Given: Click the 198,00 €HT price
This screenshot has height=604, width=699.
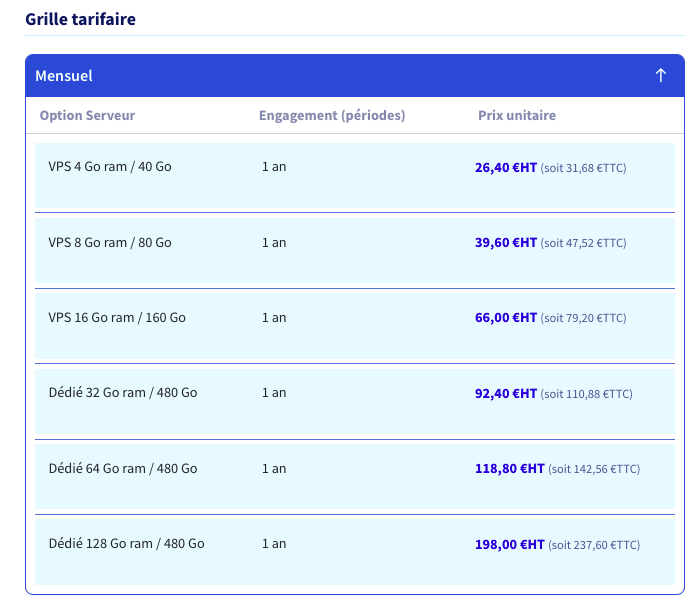Looking at the screenshot, I should coord(510,544).
